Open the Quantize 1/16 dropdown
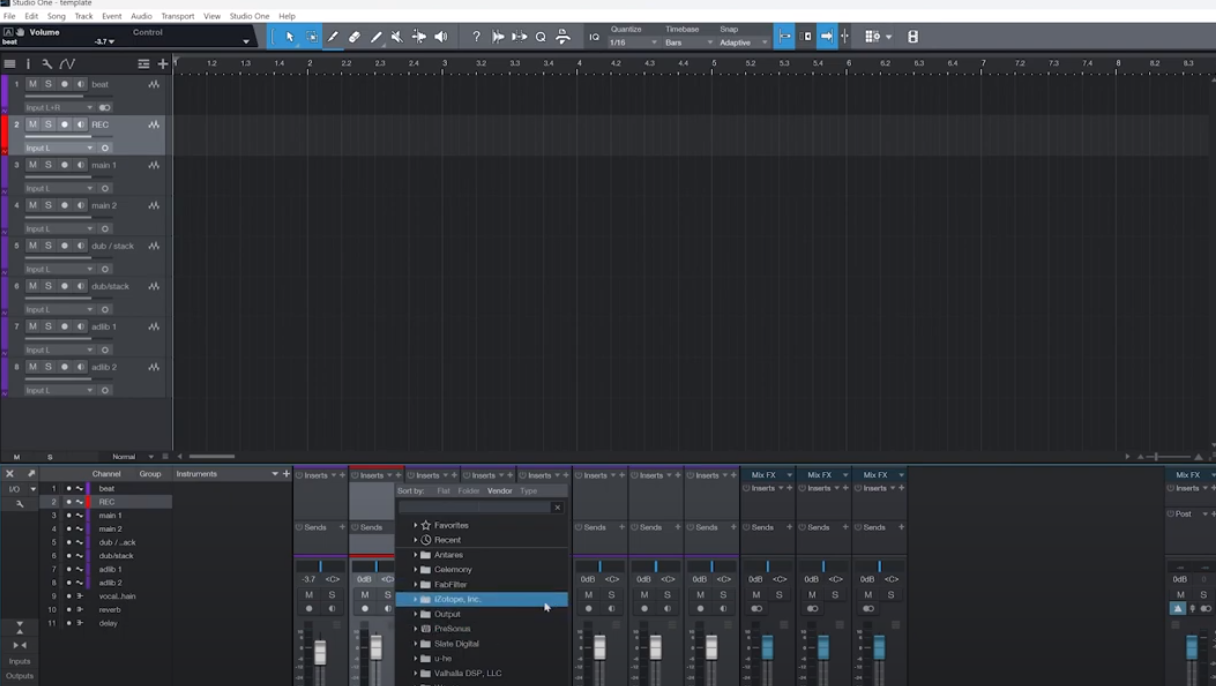 (x=633, y=43)
